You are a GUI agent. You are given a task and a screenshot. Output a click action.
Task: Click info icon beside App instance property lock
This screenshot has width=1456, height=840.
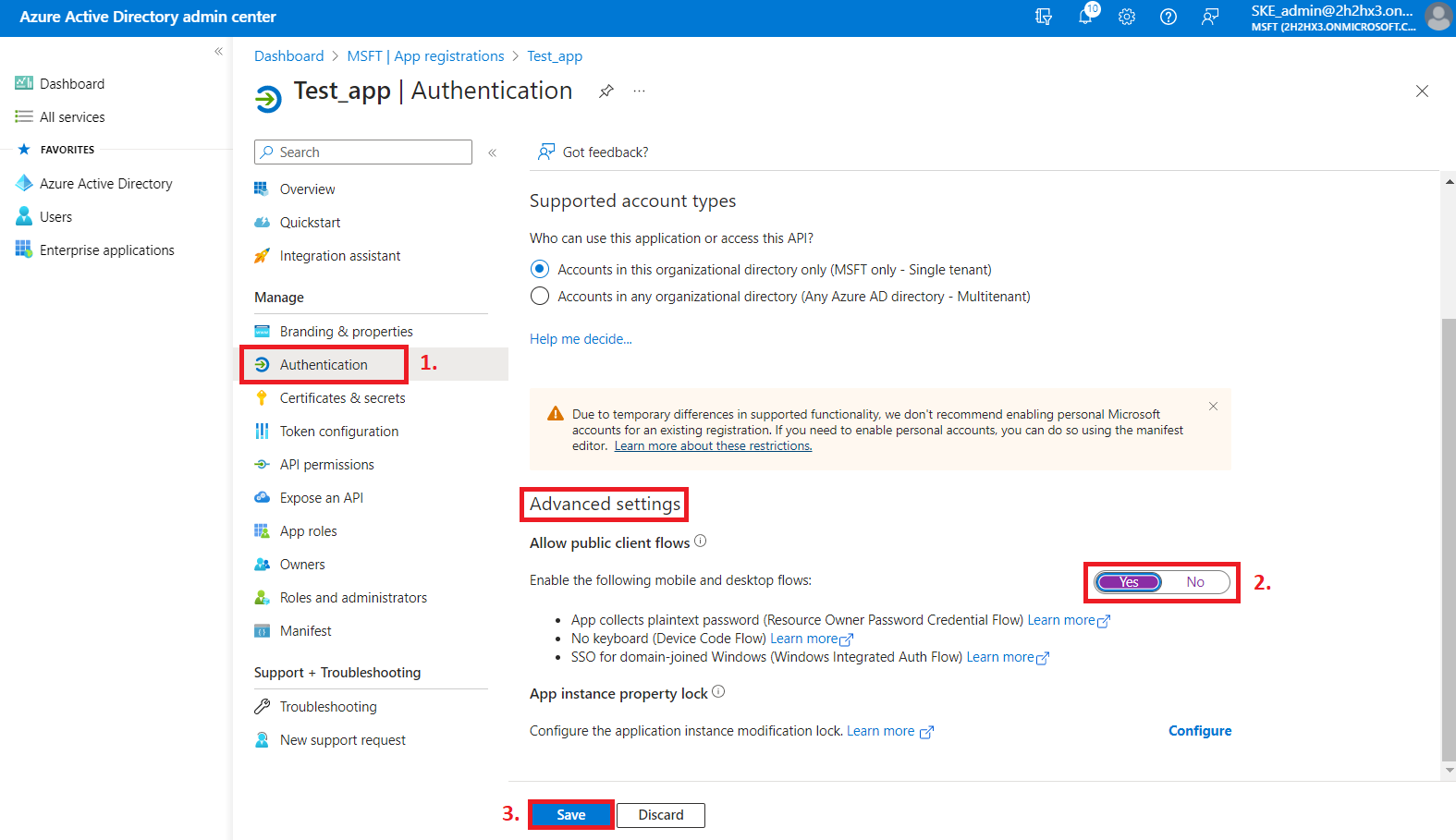[x=718, y=692]
